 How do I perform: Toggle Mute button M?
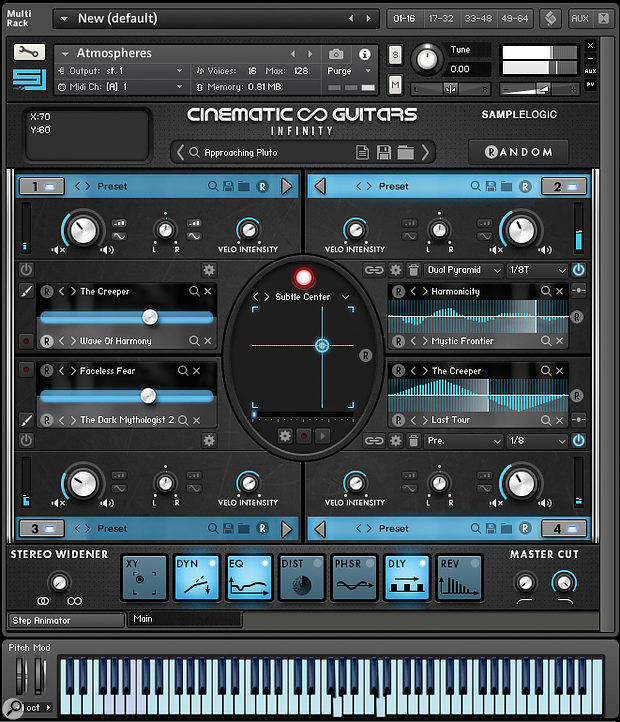point(395,85)
